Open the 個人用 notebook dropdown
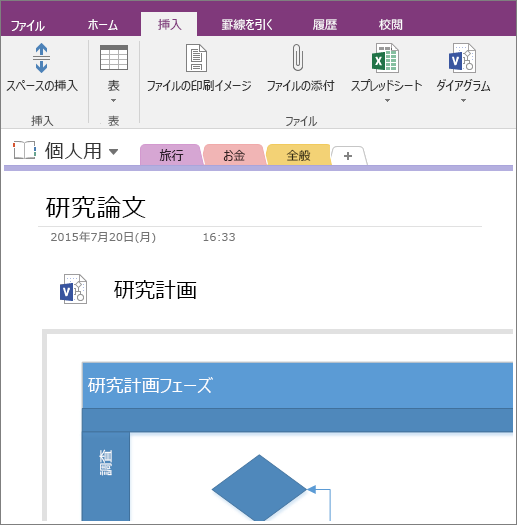Image resolution: width=517 pixels, height=525 pixels. [114, 152]
